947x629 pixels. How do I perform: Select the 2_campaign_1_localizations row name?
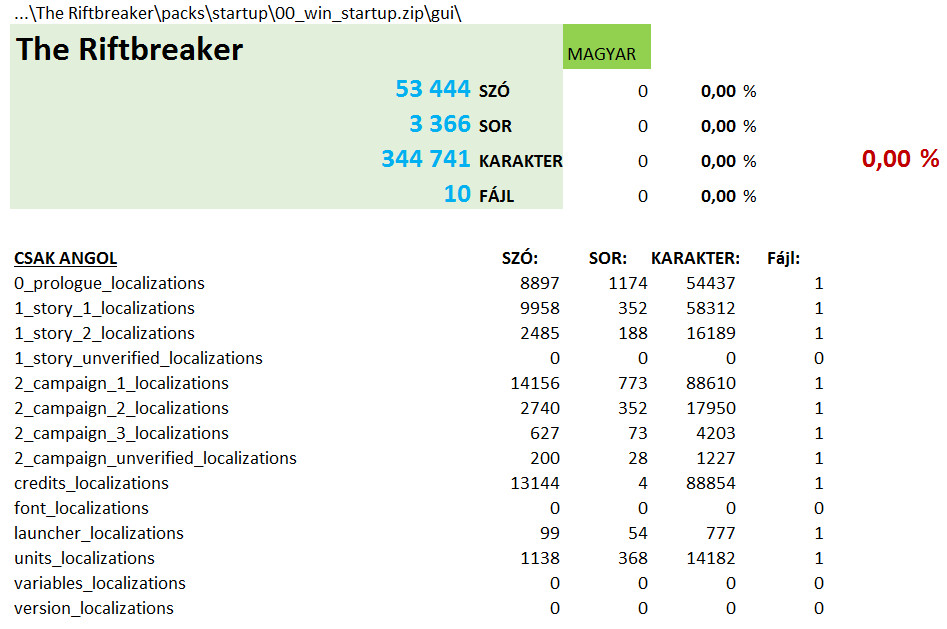click(121, 383)
